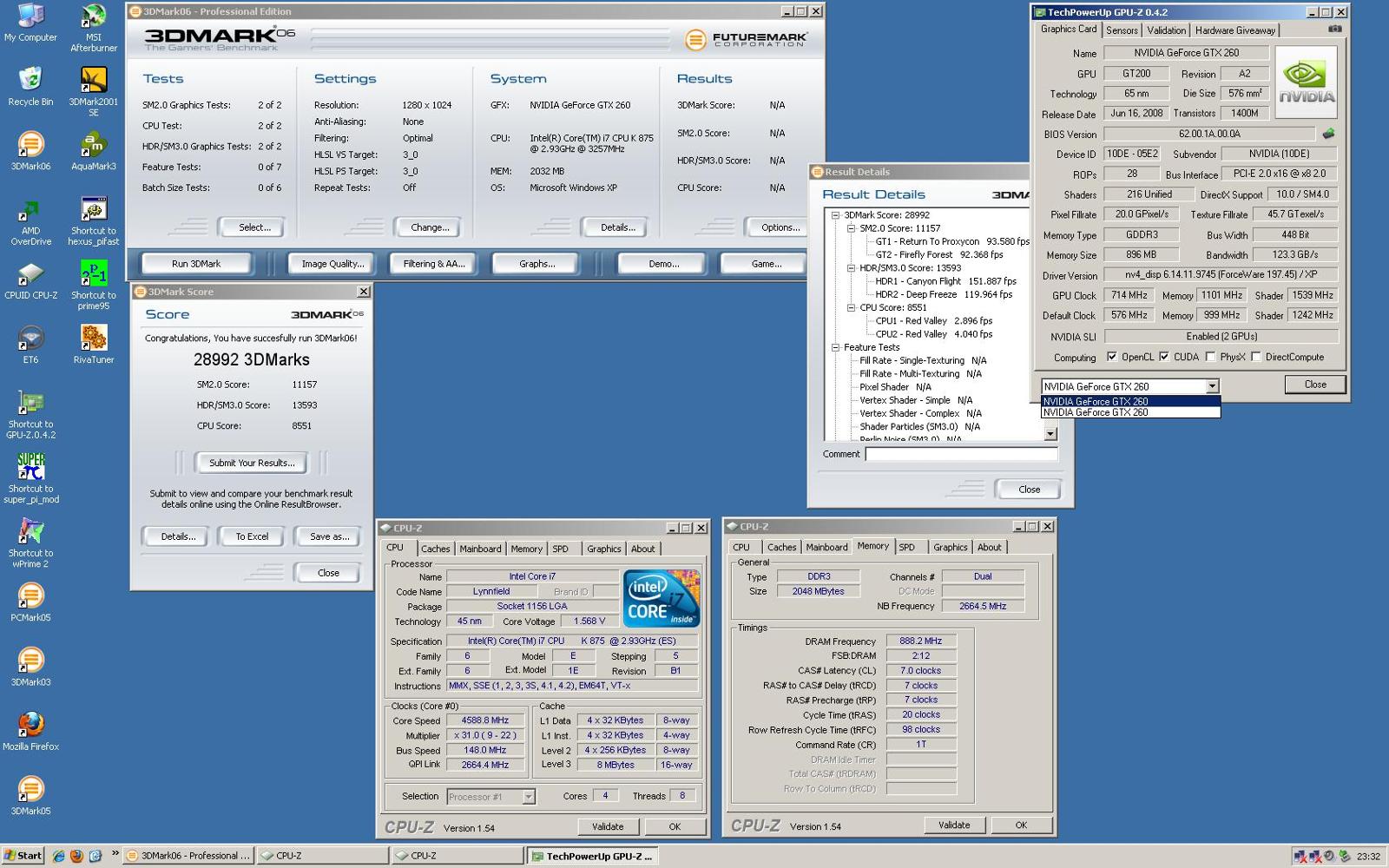Collapse HDR/SM3.0 Score tree node
Image resolution: width=1389 pixels, height=868 pixels.
[851, 268]
